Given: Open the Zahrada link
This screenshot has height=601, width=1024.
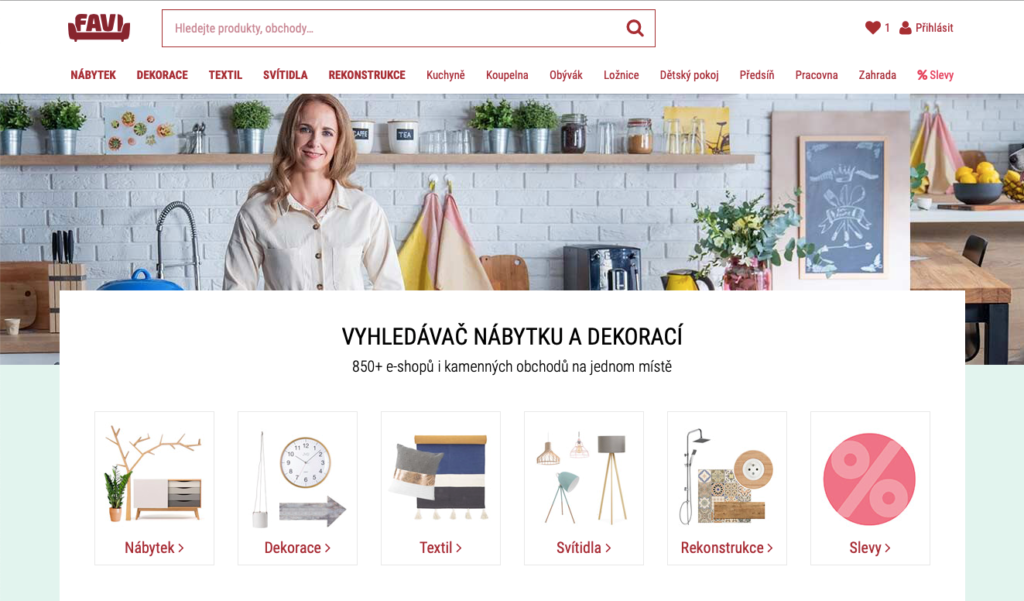Looking at the screenshot, I should tap(877, 75).
